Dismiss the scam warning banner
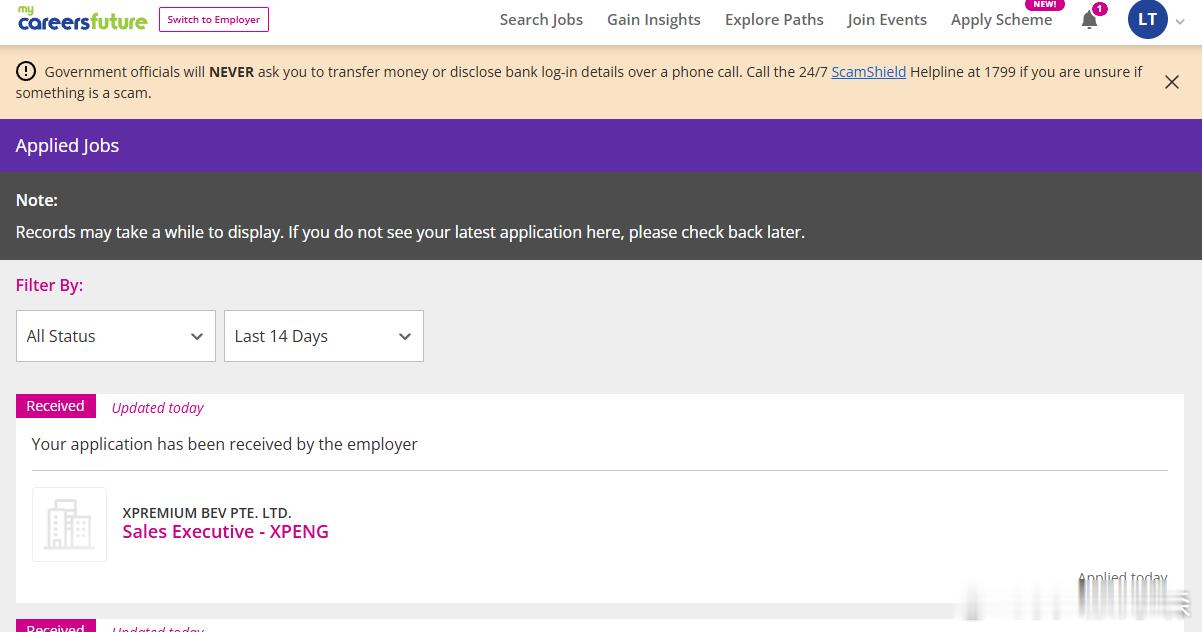 [x=1172, y=82]
